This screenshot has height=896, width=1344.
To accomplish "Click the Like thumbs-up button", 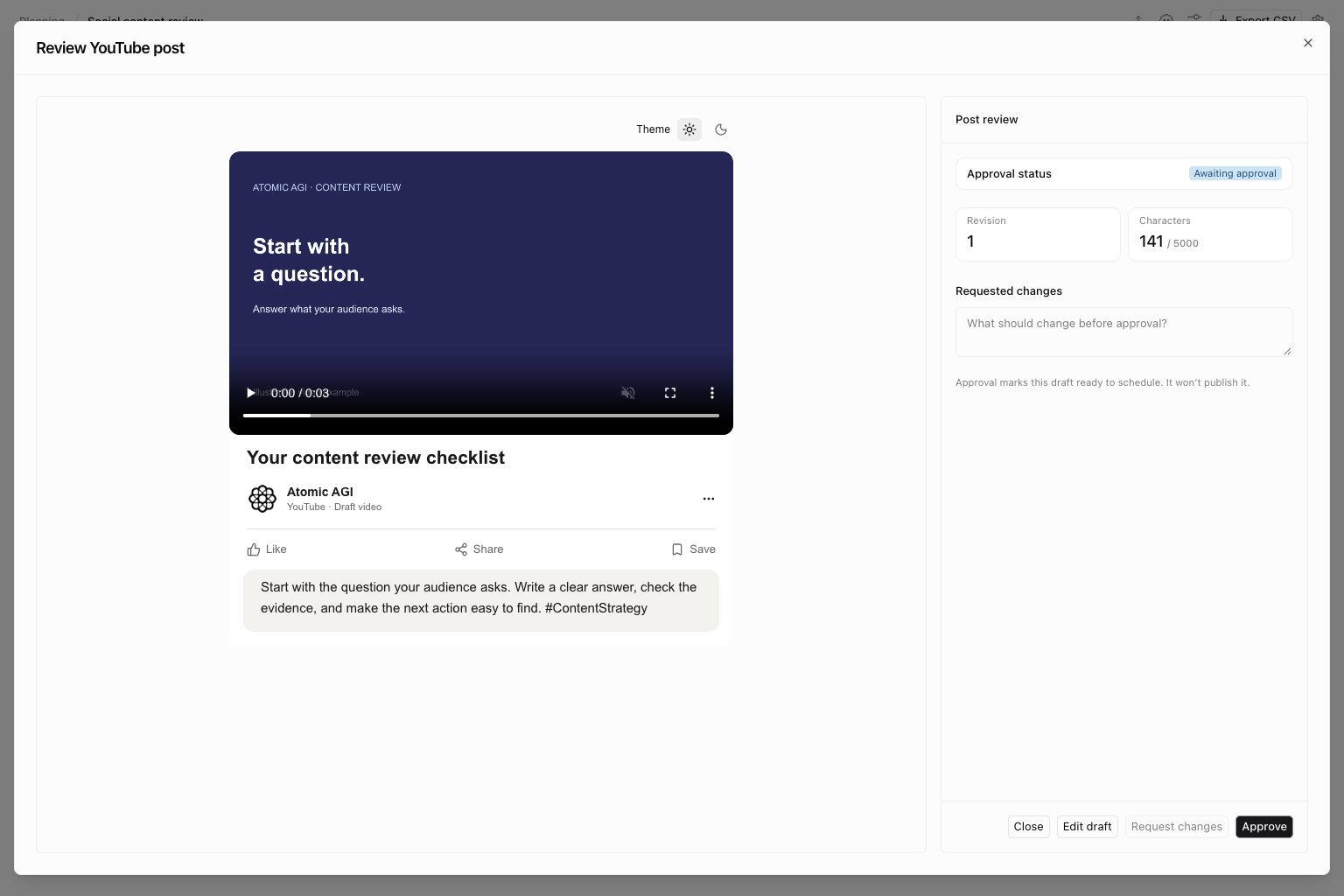I will click(x=267, y=549).
